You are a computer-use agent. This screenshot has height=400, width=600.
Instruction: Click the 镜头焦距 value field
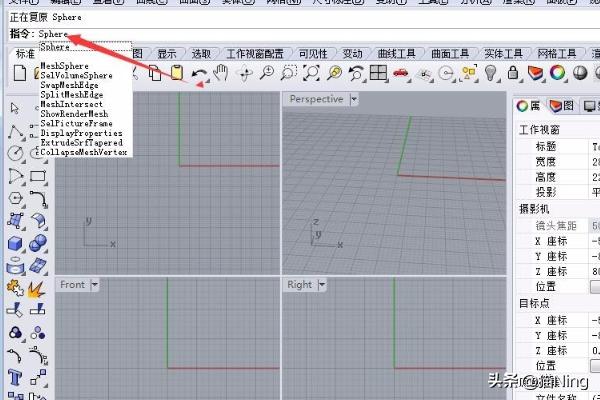point(595,226)
